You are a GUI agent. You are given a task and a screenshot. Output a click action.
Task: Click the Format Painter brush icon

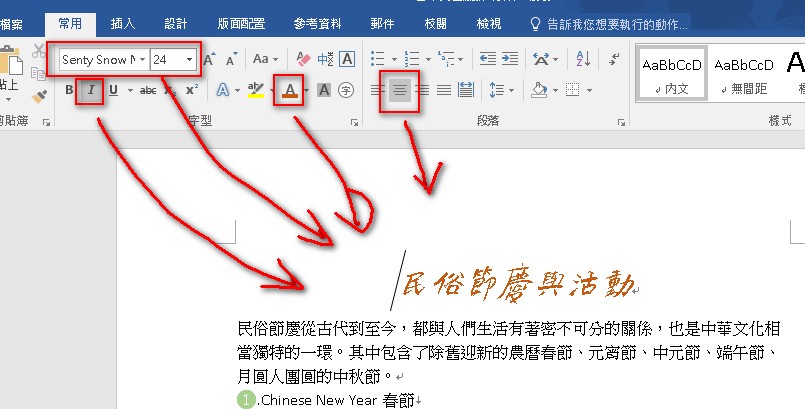click(x=39, y=97)
